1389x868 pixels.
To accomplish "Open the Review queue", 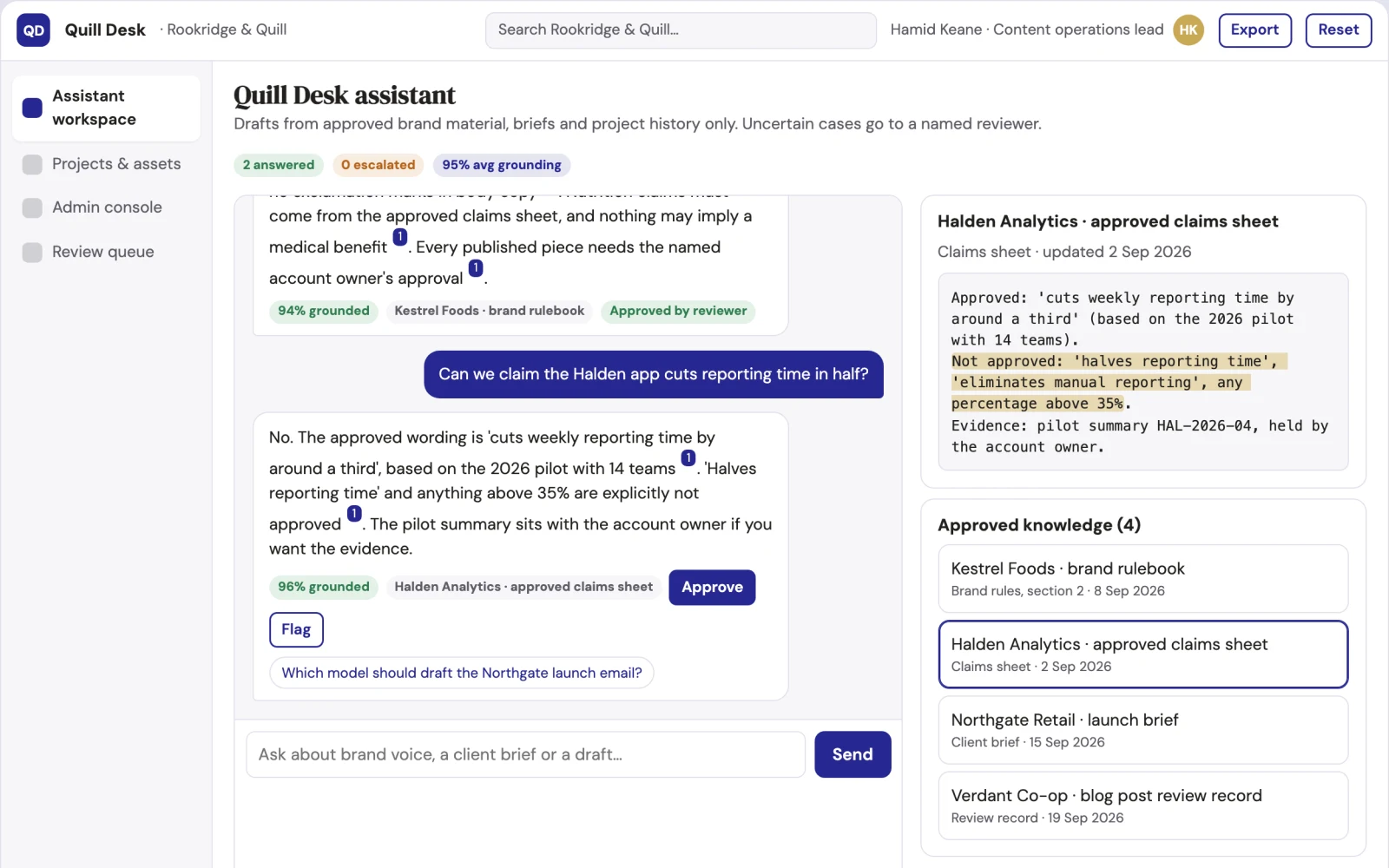I will pyautogui.click(x=106, y=252).
